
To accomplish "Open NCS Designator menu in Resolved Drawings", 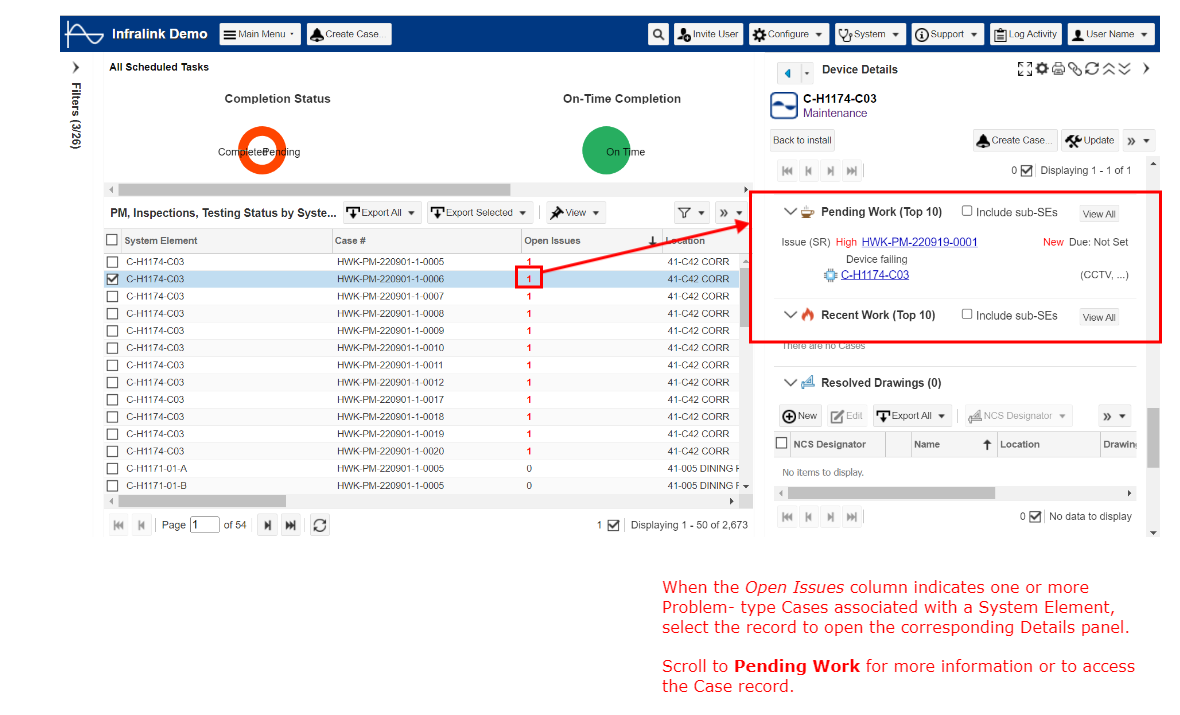I will point(1017,416).
